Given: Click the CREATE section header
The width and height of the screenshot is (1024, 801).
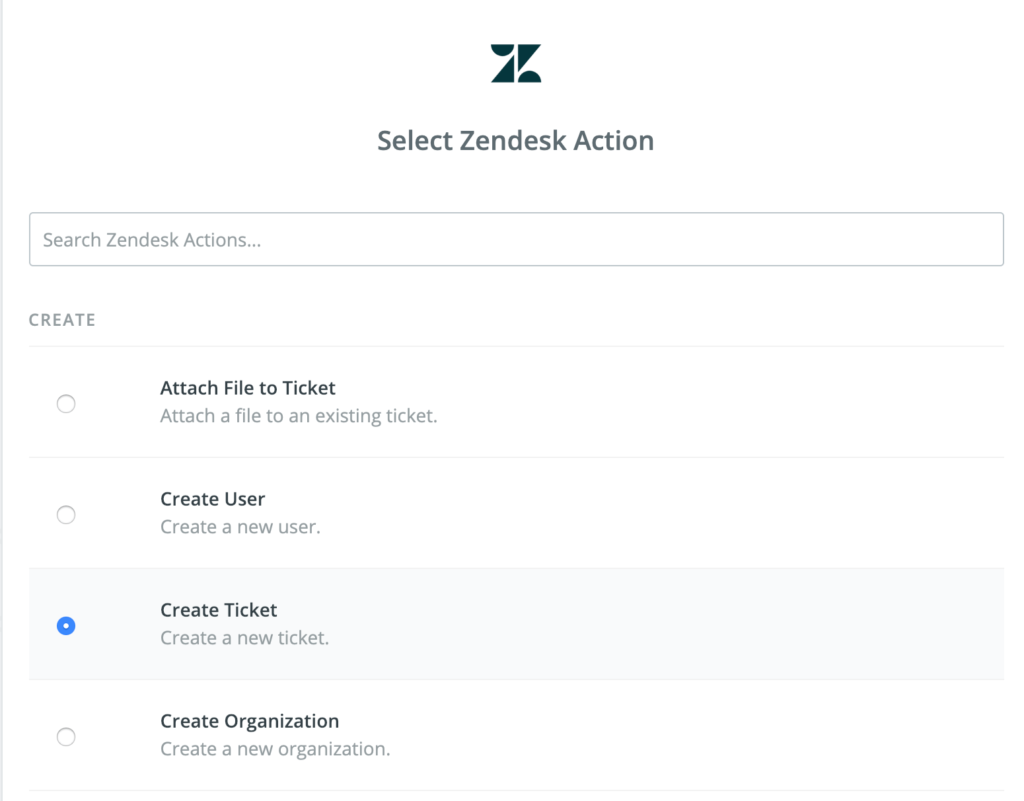Looking at the screenshot, I should click(x=62, y=320).
